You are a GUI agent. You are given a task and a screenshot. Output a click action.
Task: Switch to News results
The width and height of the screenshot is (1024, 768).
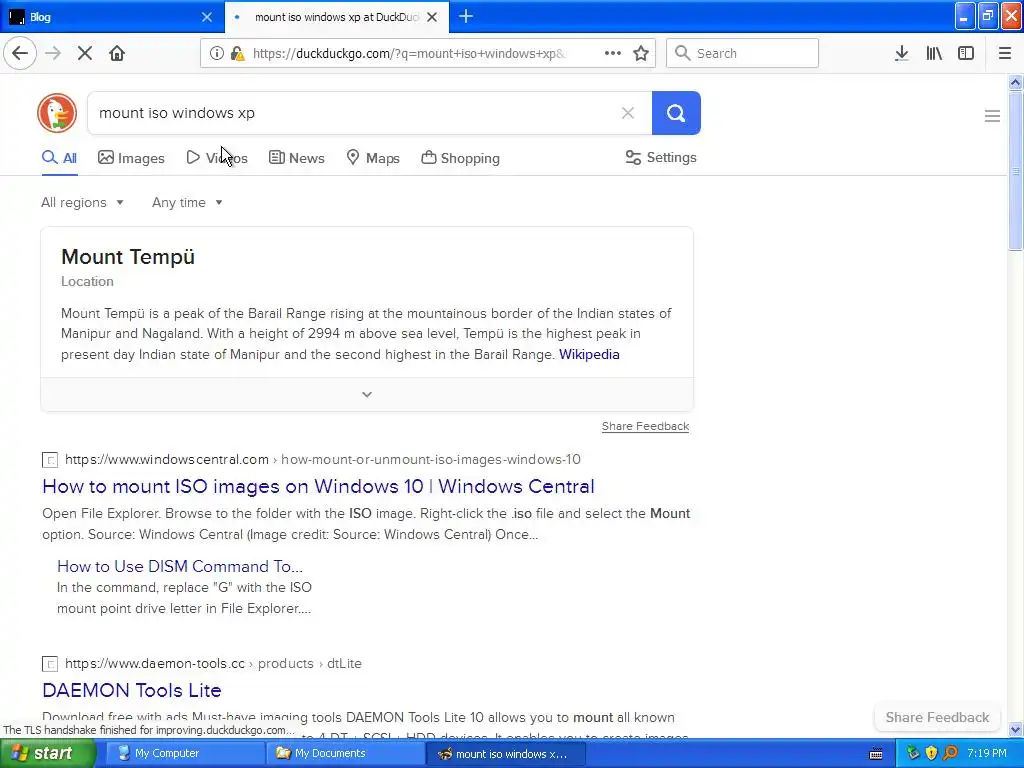[296, 158]
